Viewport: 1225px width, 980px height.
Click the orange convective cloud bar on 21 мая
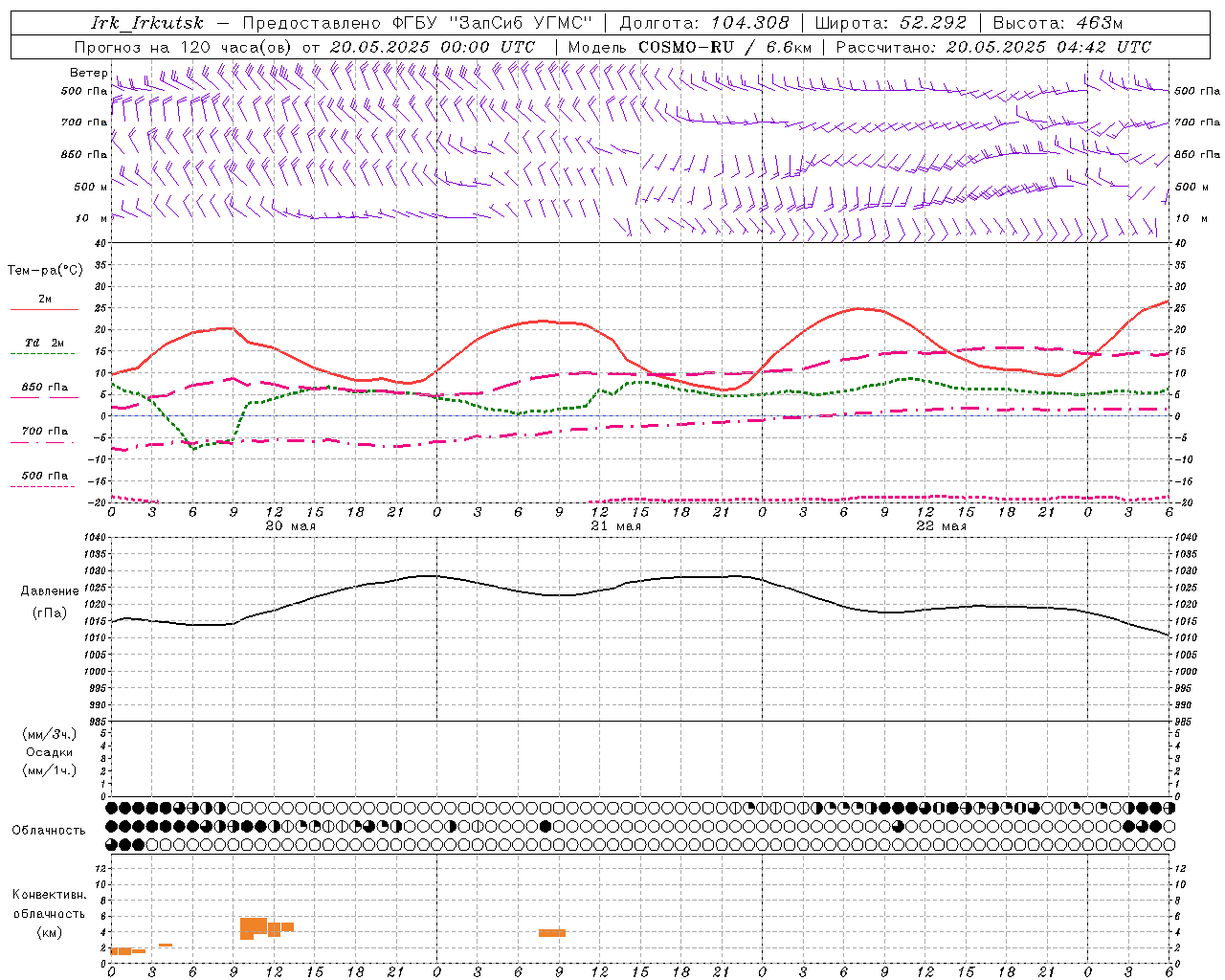click(552, 933)
